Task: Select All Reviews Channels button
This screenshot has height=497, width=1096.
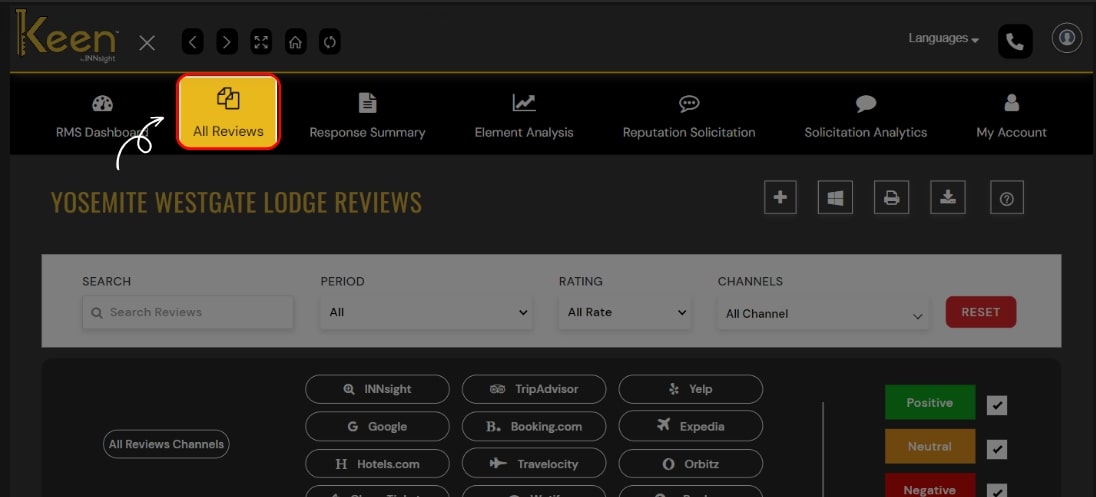Action: (166, 444)
